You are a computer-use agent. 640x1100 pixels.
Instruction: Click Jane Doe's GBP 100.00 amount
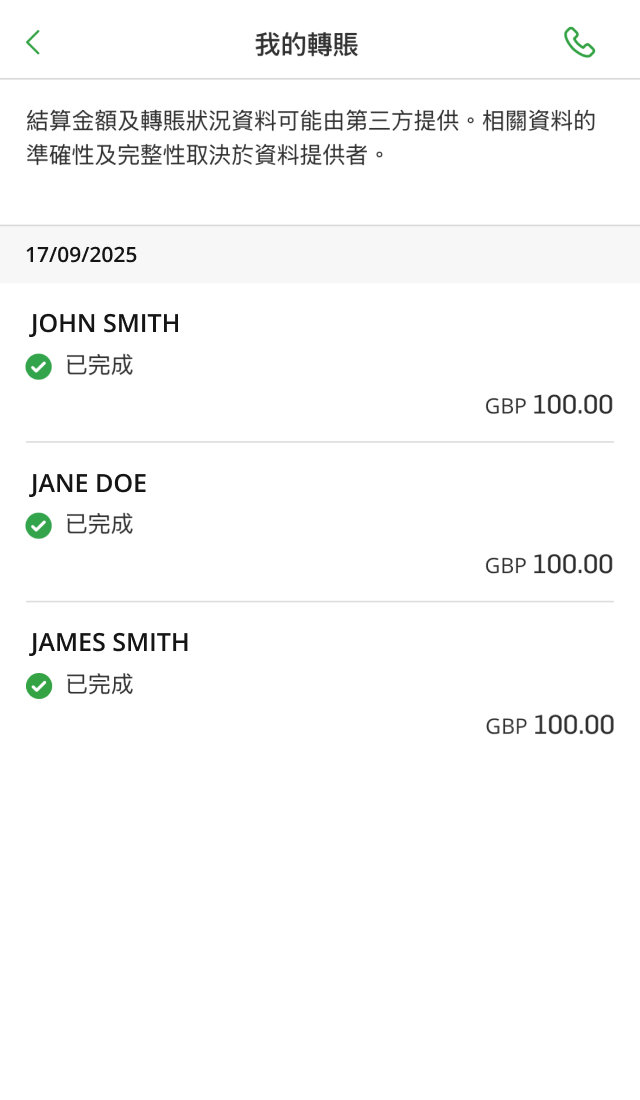(x=549, y=565)
